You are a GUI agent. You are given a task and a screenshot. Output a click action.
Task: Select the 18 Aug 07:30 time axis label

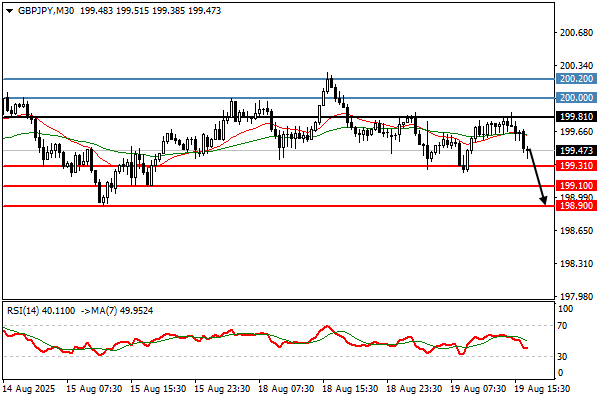(286, 389)
